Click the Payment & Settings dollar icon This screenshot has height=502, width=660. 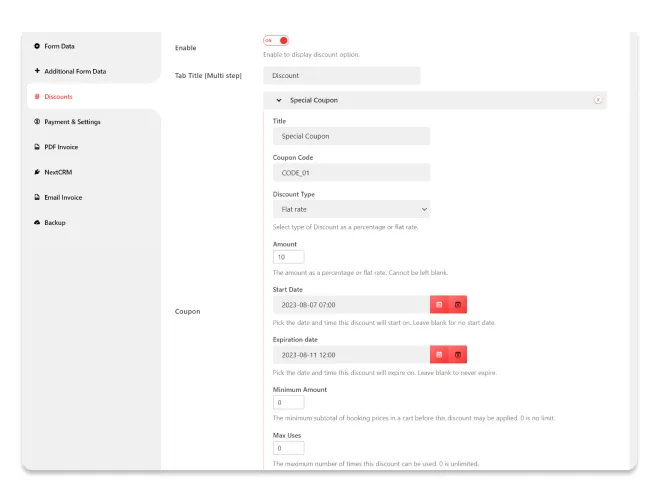(x=37, y=122)
